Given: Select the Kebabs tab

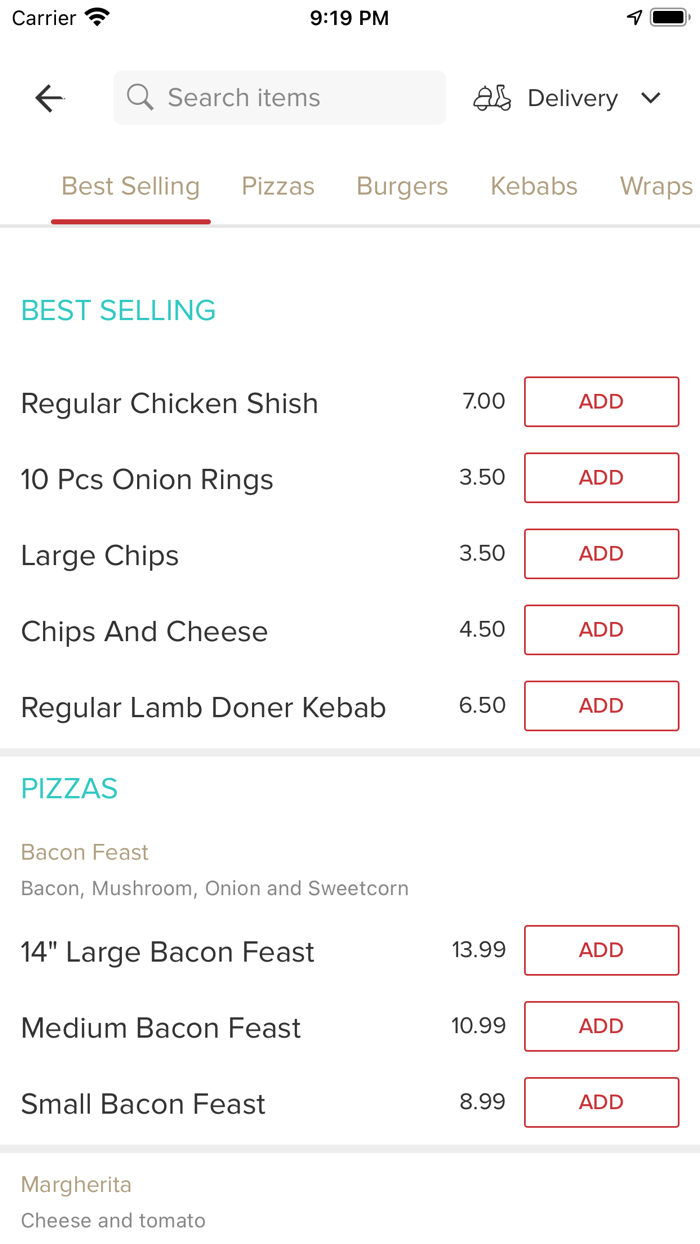Looking at the screenshot, I should click(x=533, y=186).
